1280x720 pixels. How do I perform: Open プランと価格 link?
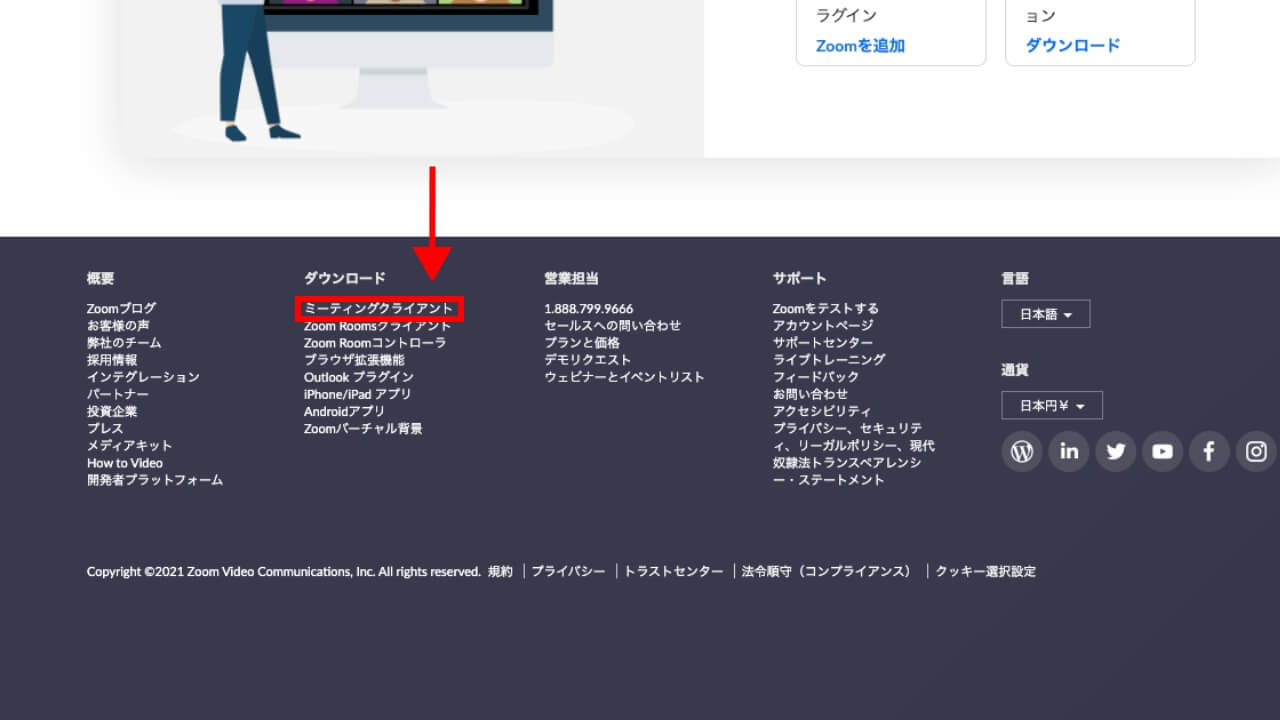coord(582,343)
